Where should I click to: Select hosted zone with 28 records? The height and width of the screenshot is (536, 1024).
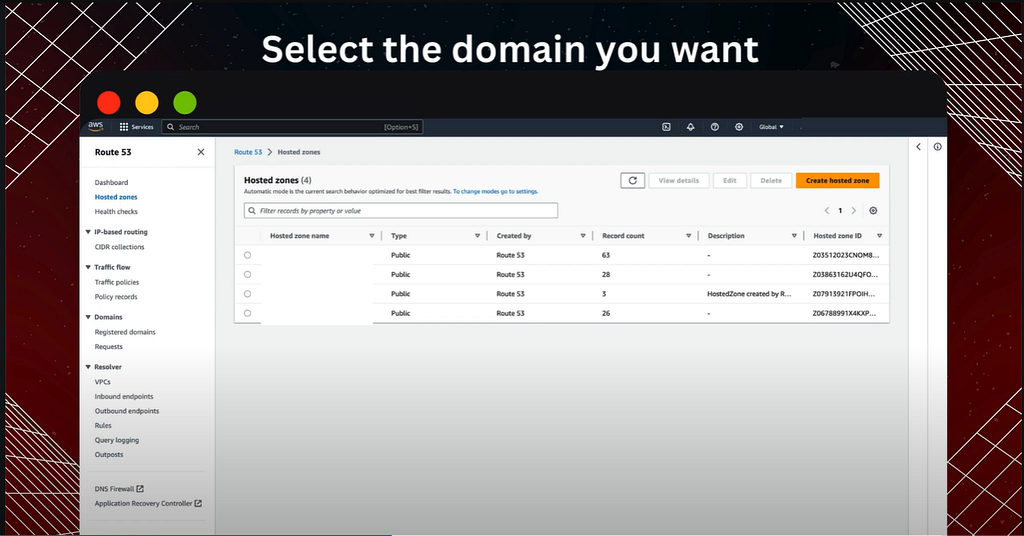pyautogui.click(x=248, y=275)
